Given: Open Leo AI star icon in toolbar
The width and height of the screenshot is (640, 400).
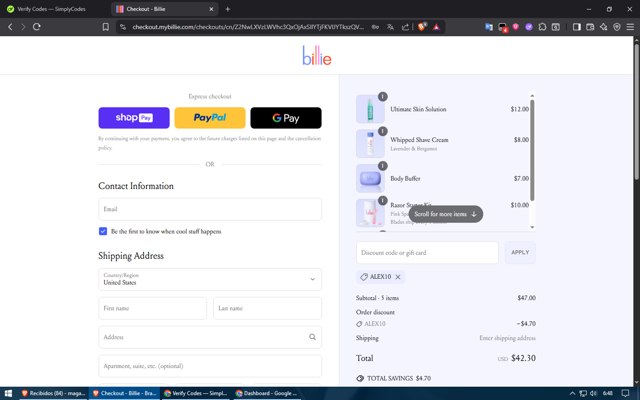Looking at the screenshot, I should tap(603, 27).
